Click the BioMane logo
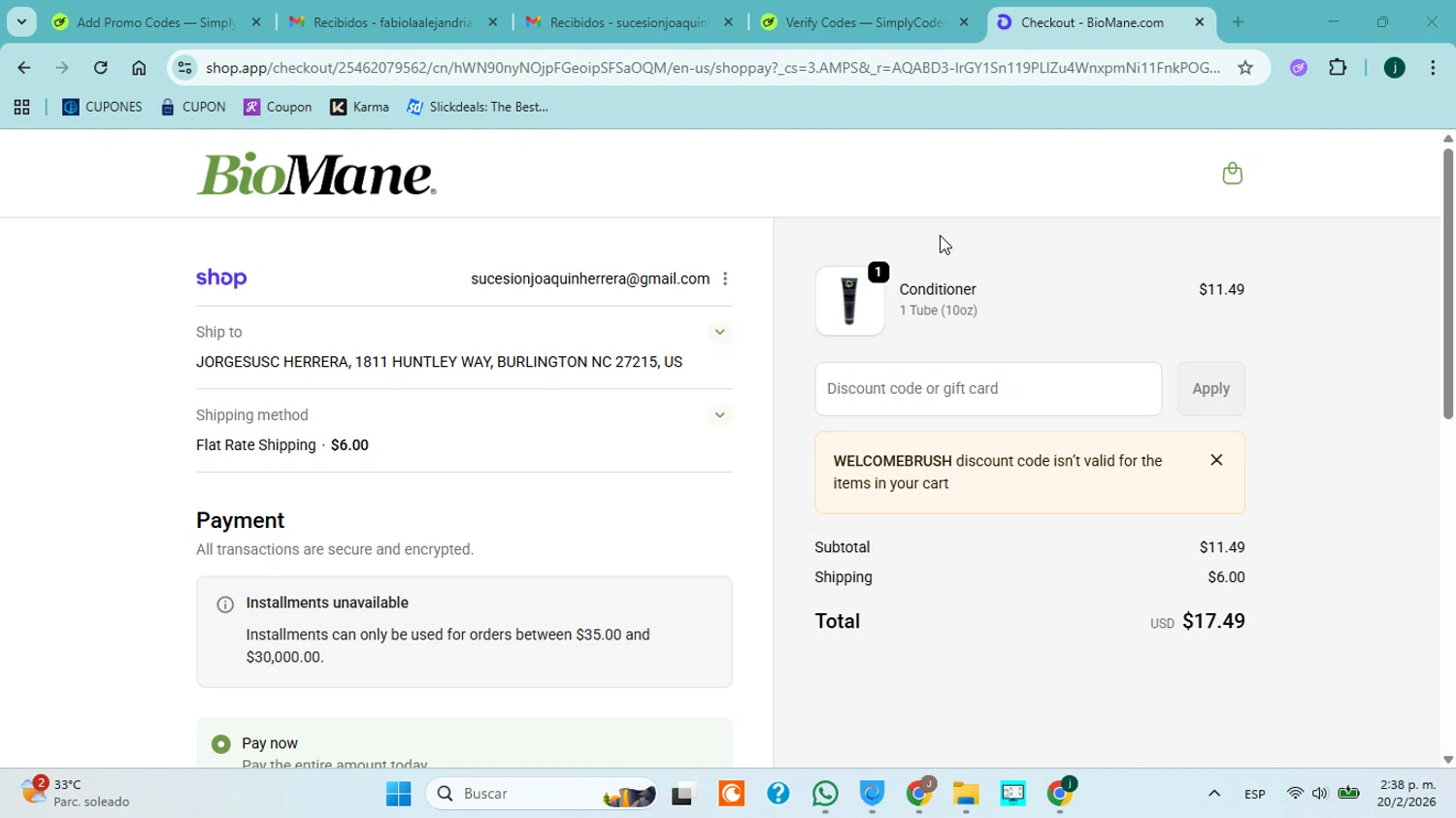The width and height of the screenshot is (1456, 818). coord(316,175)
